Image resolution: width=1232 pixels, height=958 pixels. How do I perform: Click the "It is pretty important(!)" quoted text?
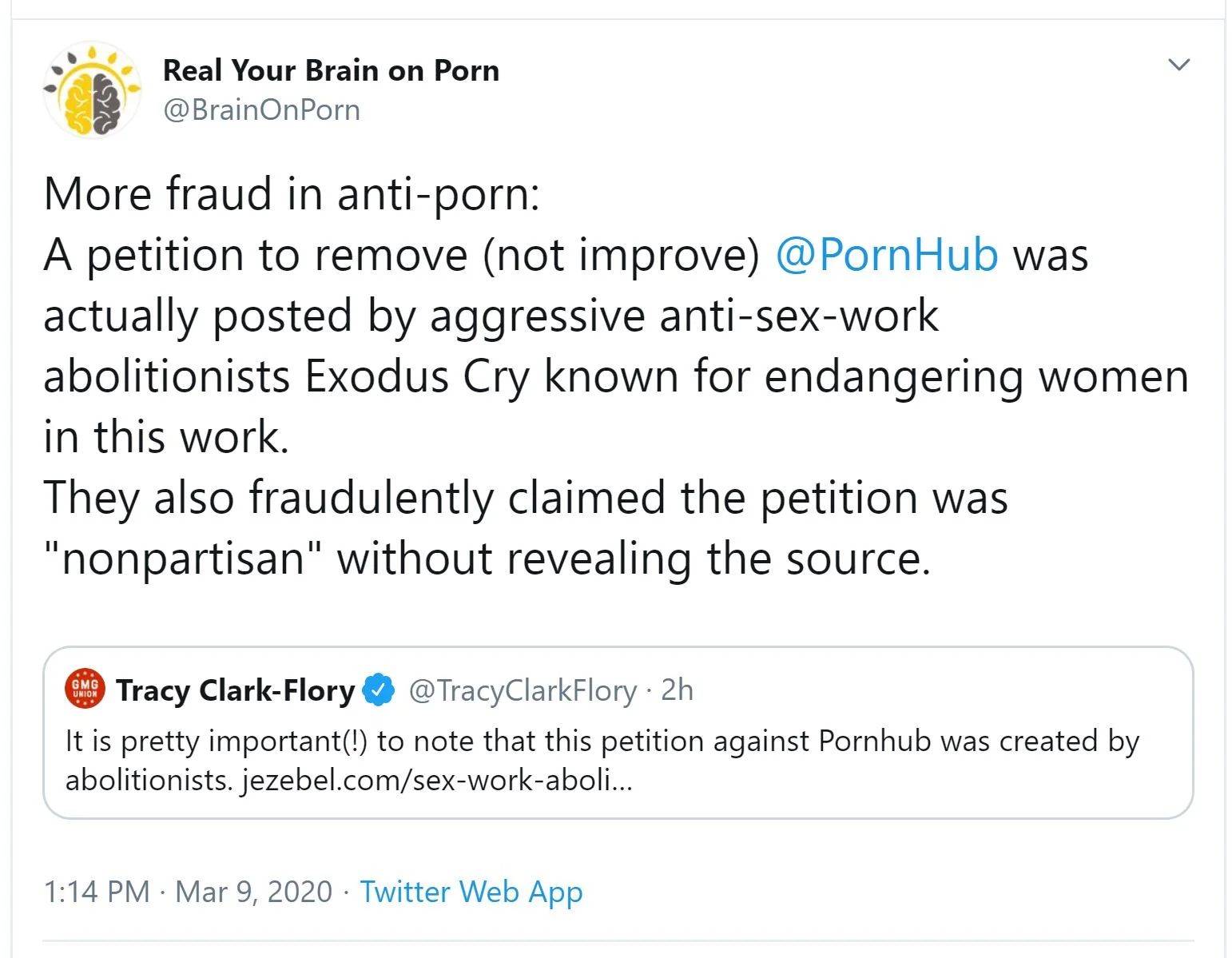pyautogui.click(x=216, y=741)
